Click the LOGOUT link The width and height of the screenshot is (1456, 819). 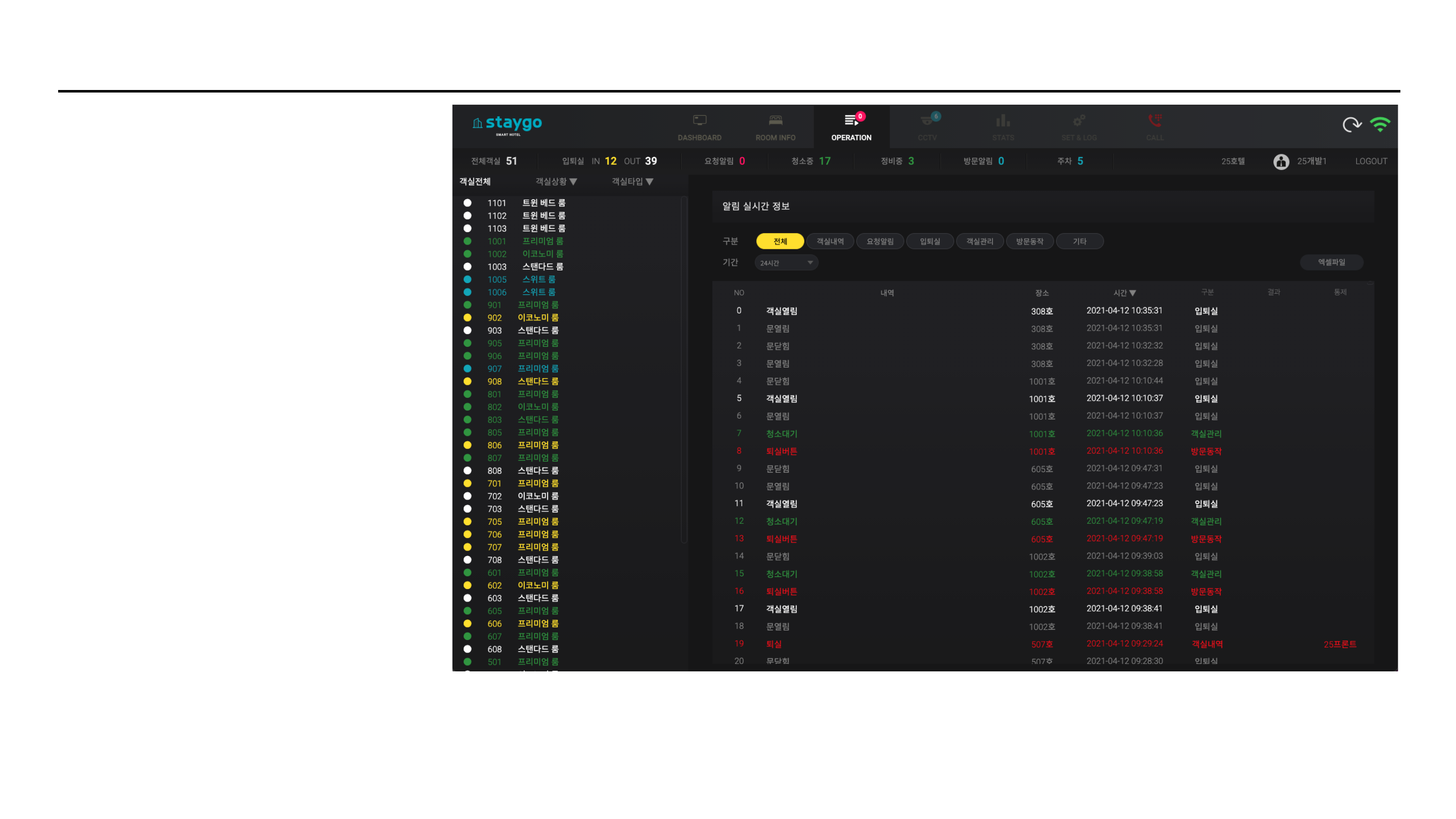pos(1371,162)
